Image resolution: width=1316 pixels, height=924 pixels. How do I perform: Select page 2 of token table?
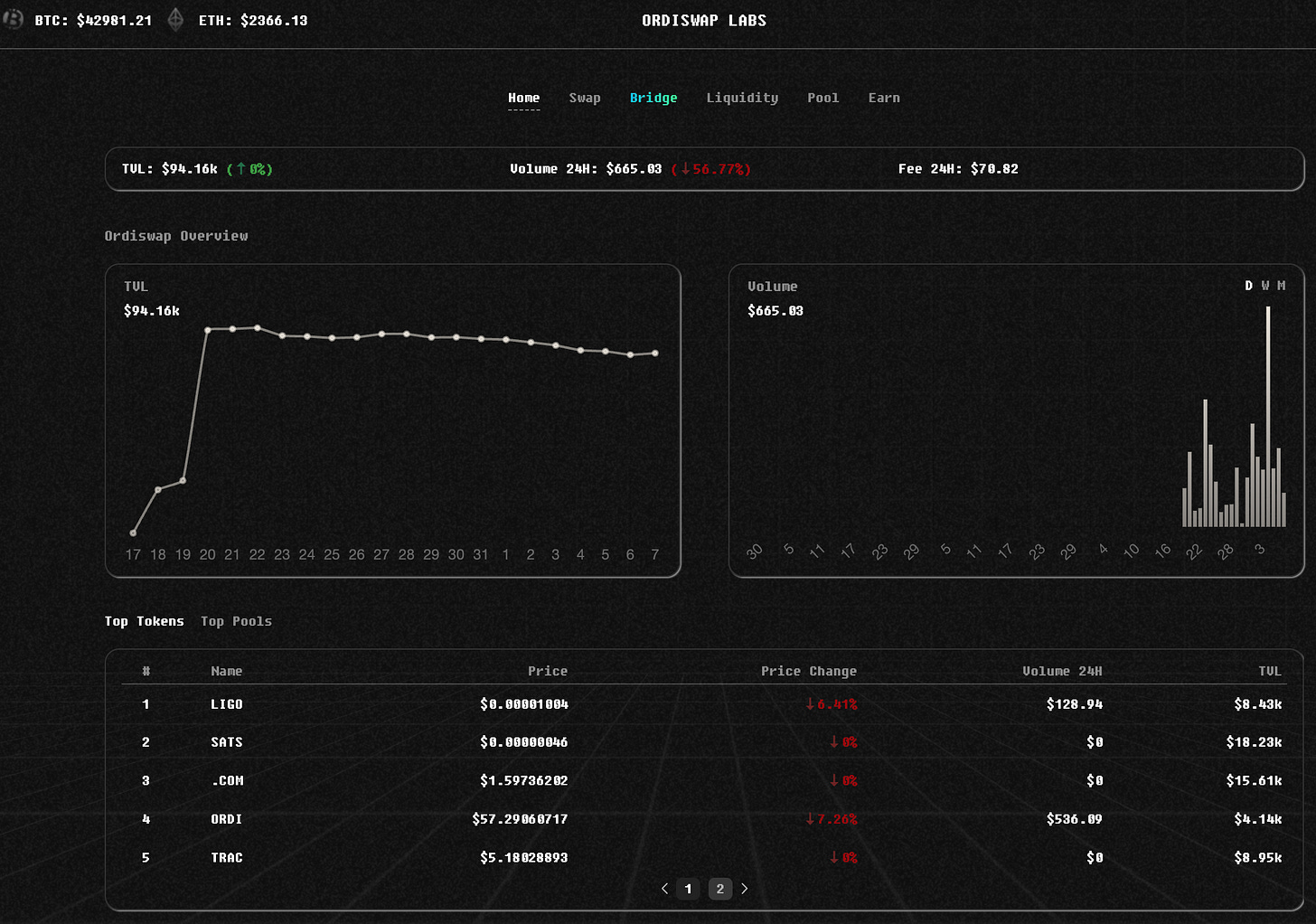720,889
